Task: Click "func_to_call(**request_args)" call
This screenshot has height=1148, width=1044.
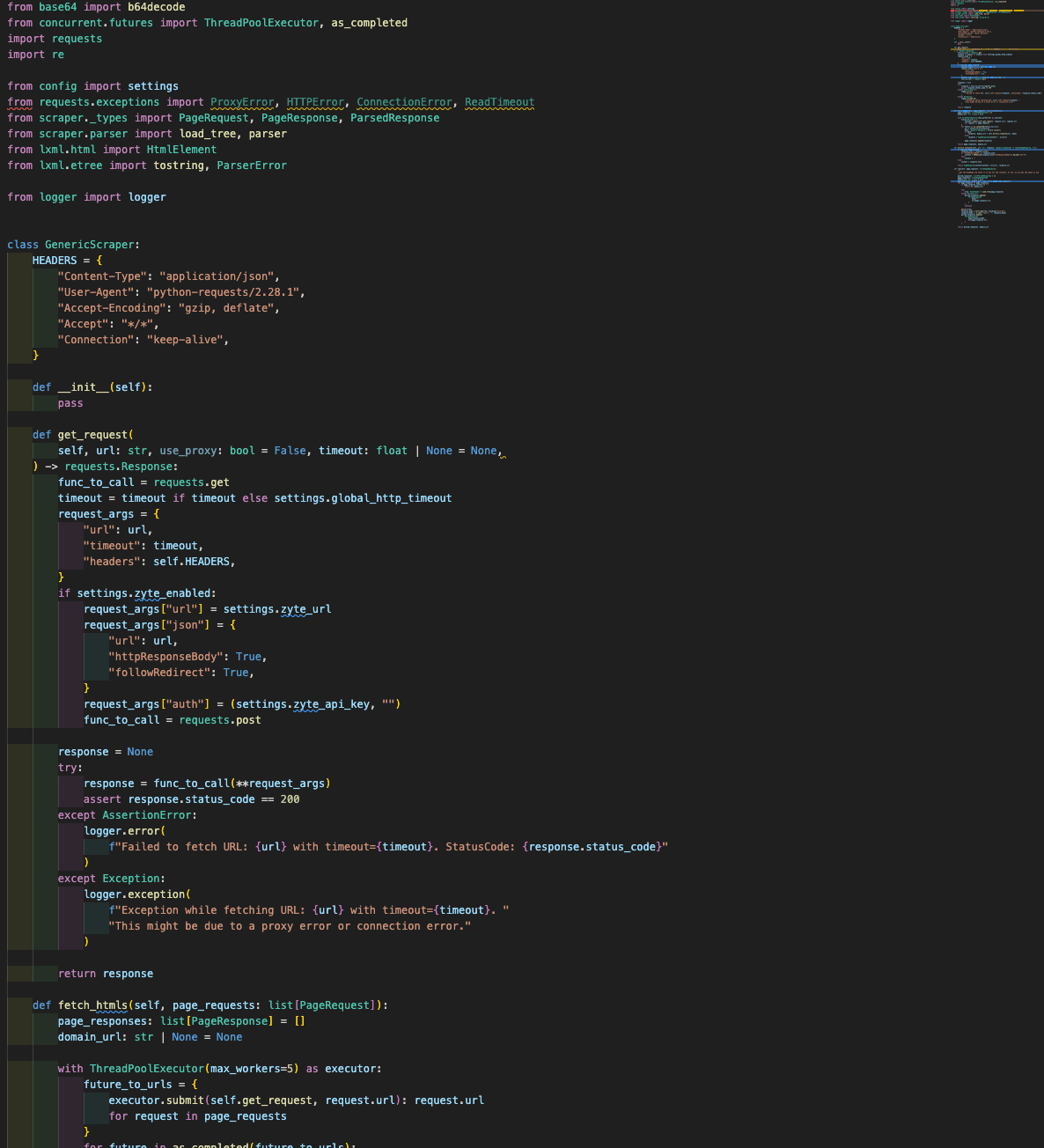Action: 242,784
